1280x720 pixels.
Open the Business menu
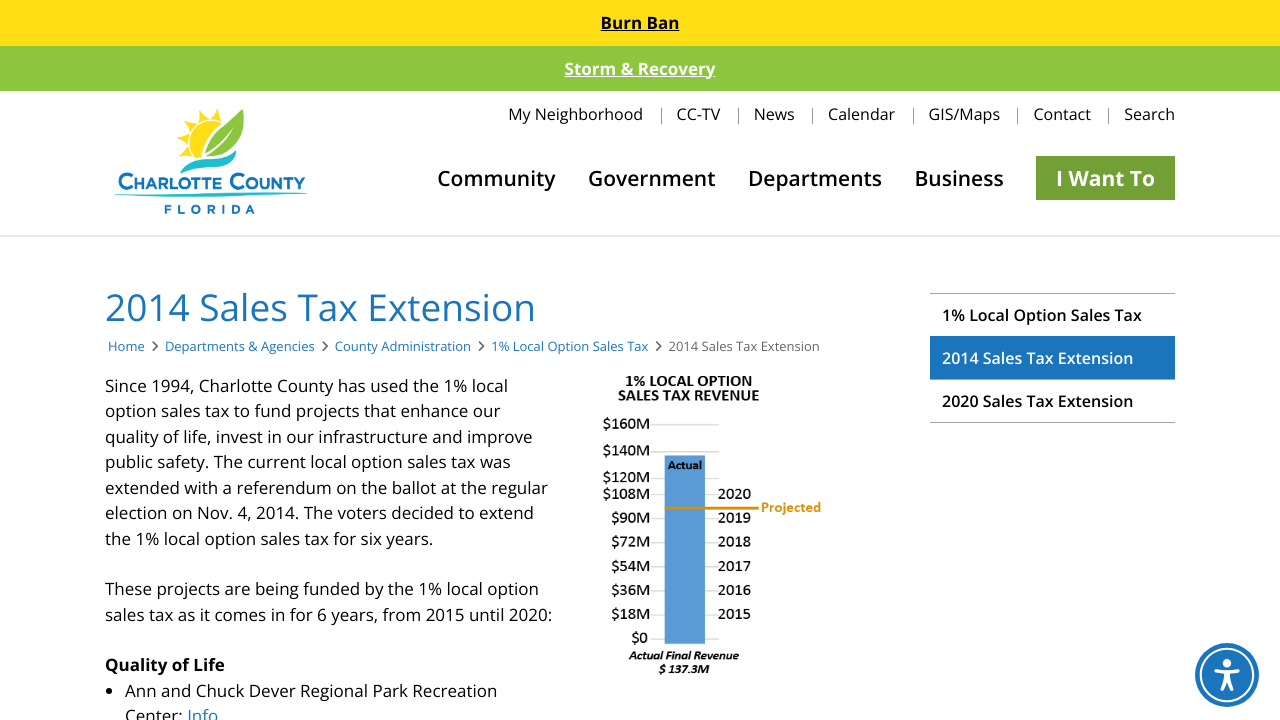click(x=958, y=178)
